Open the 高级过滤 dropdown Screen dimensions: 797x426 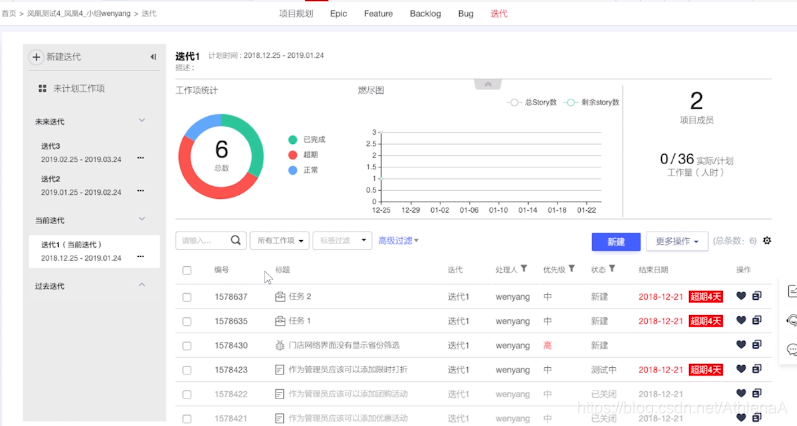pyautogui.click(x=398, y=240)
